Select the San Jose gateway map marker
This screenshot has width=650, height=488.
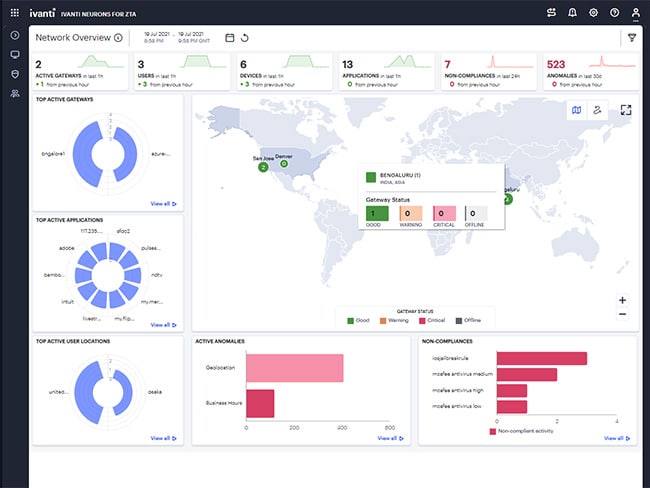[263, 167]
